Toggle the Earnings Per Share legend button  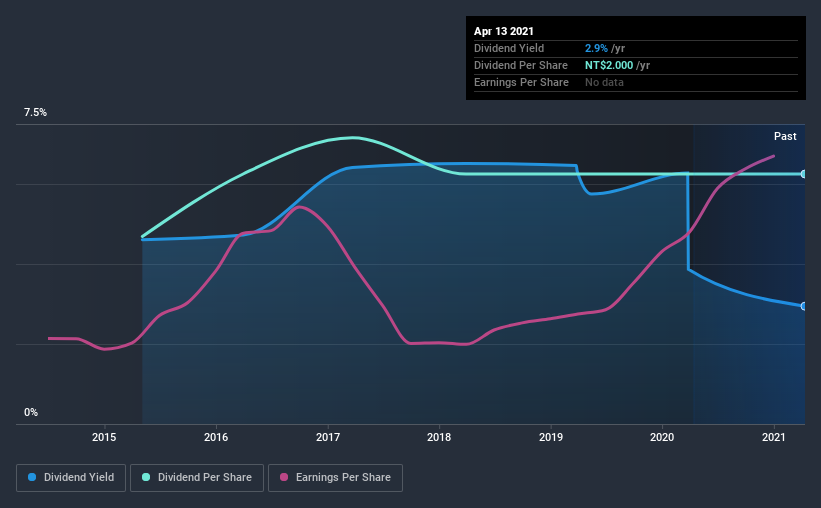[x=335, y=478]
